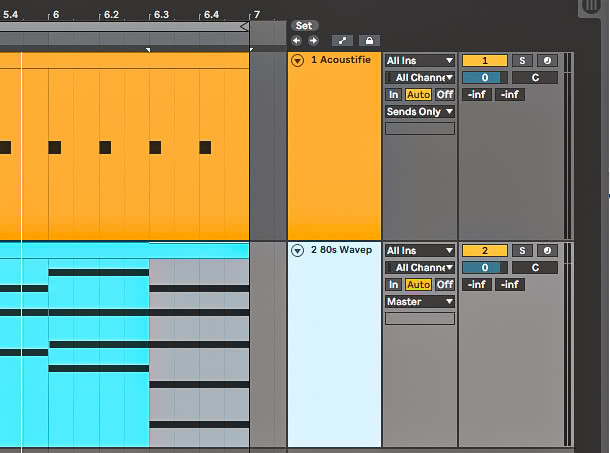The height and width of the screenshot is (453, 610).
Task: Set 80s Wavep monitor to In
Action: [x=393, y=284]
